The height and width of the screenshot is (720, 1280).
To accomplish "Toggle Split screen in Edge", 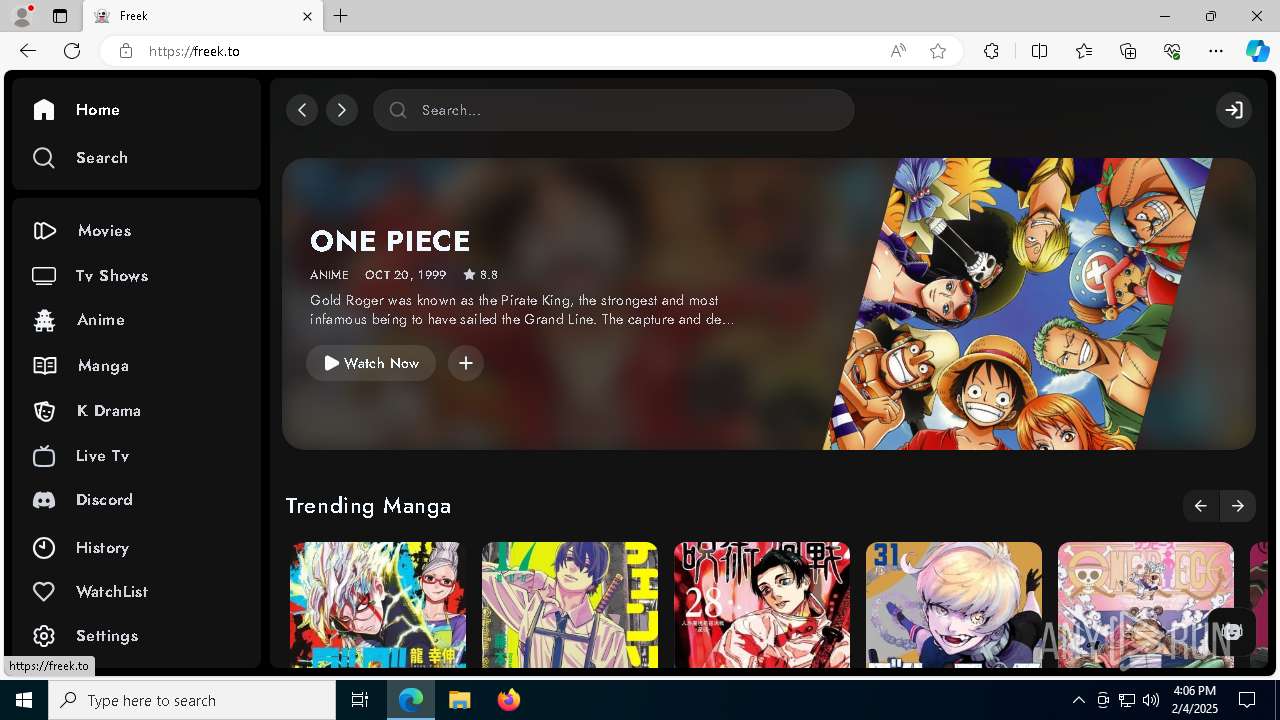I will point(1039,51).
